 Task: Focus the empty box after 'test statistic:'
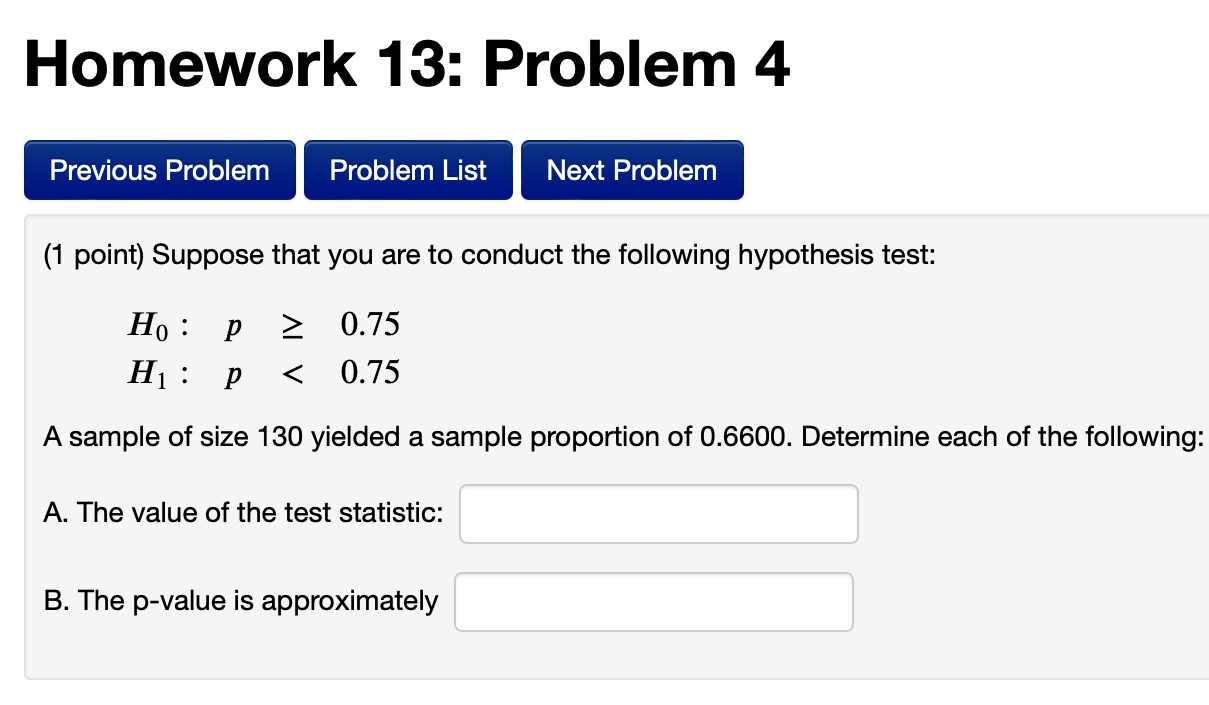657,513
